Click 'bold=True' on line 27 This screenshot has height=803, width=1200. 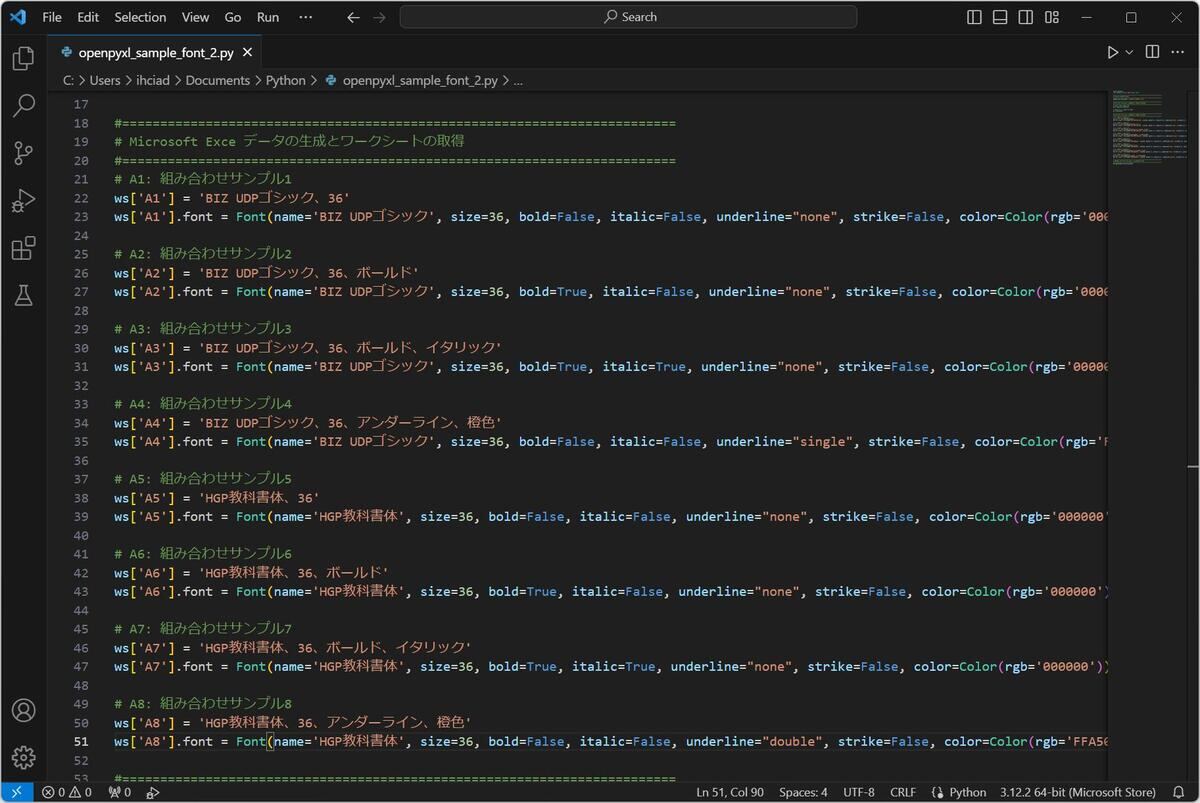(553, 291)
